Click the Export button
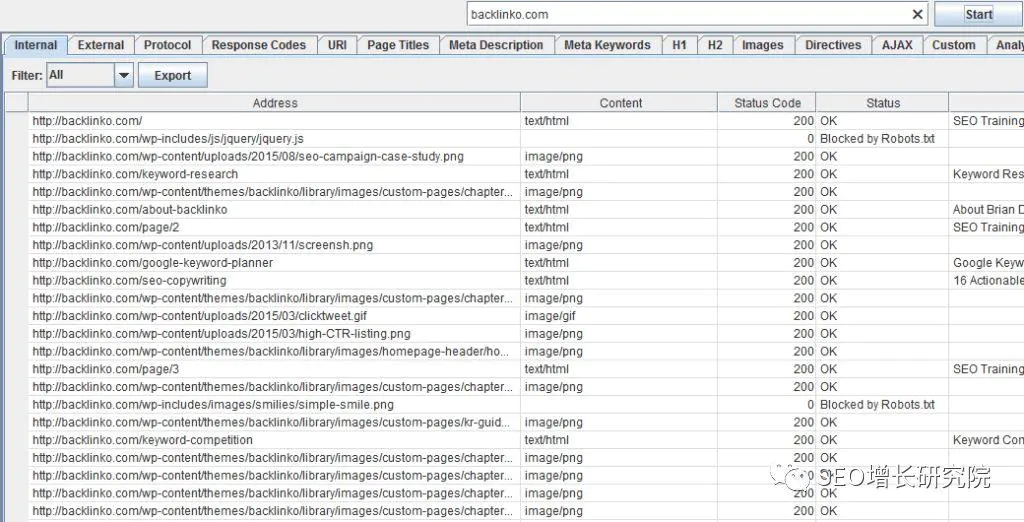The width and height of the screenshot is (1024, 522). point(172,75)
